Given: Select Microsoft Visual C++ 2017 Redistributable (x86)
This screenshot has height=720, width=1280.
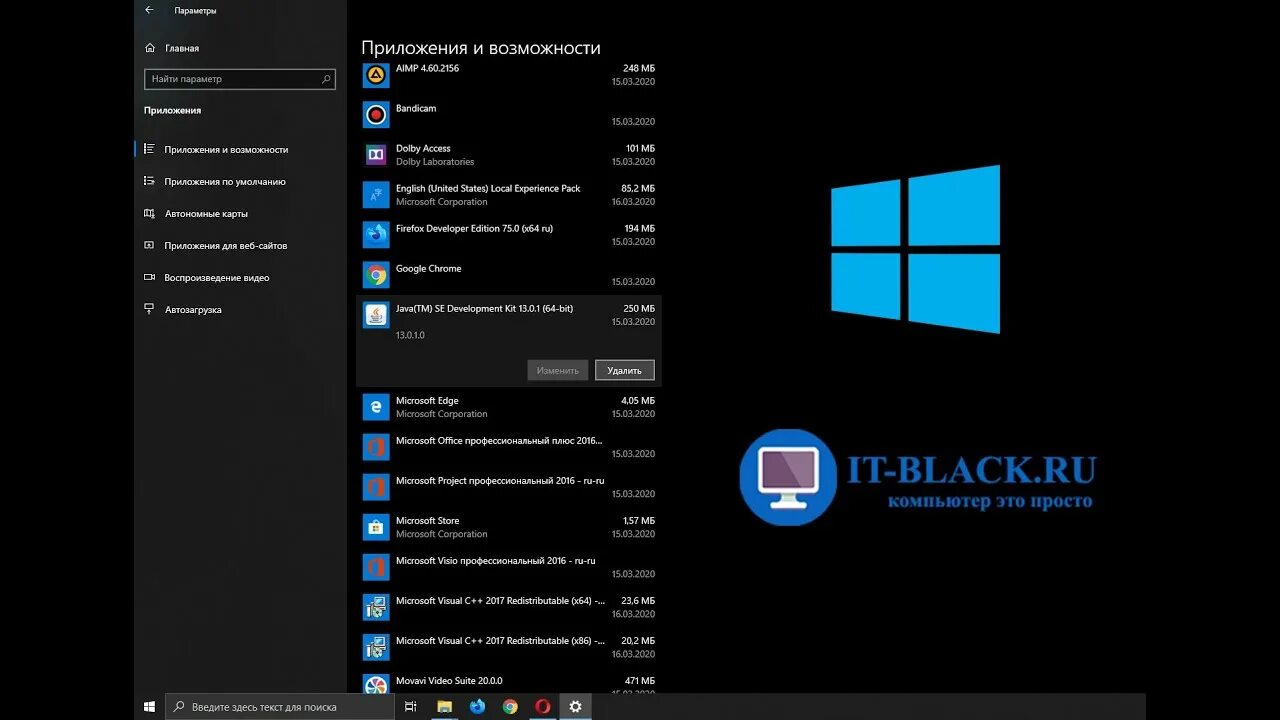Looking at the screenshot, I should point(509,647).
